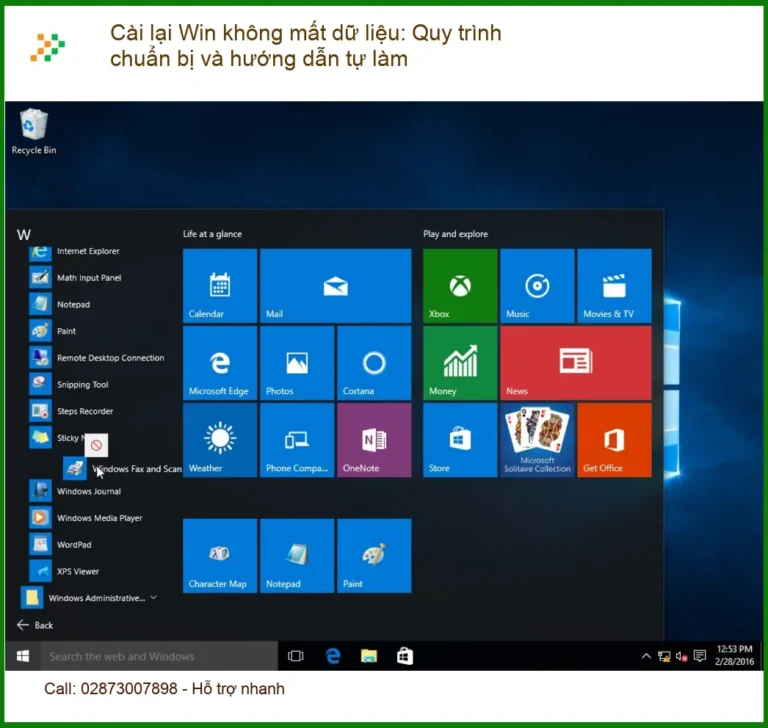Image resolution: width=768 pixels, height=728 pixels.
Task: Open the Photos tile
Action: [297, 363]
